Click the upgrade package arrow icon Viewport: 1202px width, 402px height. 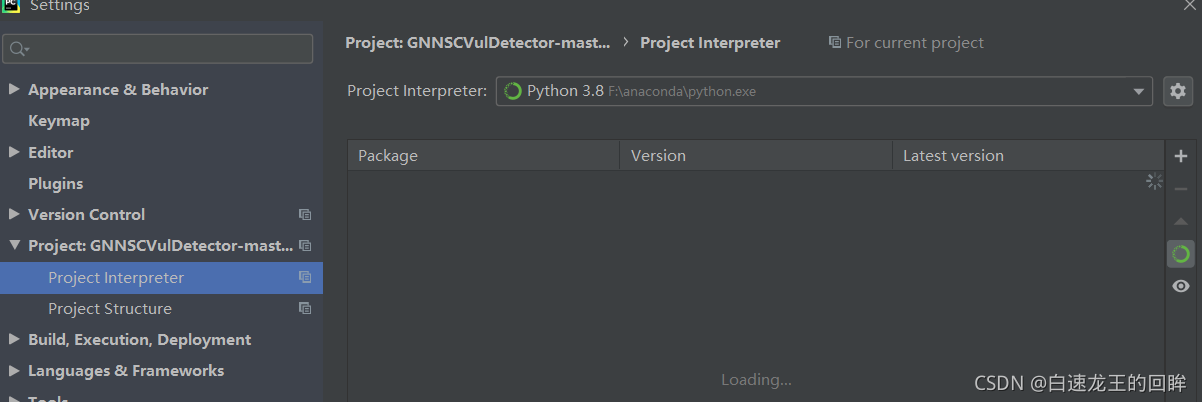point(1181,221)
